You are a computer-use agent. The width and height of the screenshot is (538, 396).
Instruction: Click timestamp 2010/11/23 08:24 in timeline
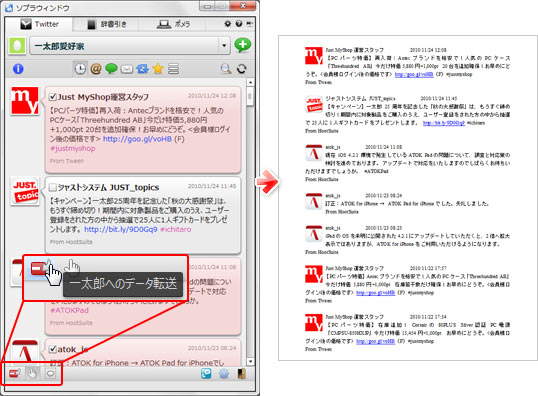pos(212,348)
